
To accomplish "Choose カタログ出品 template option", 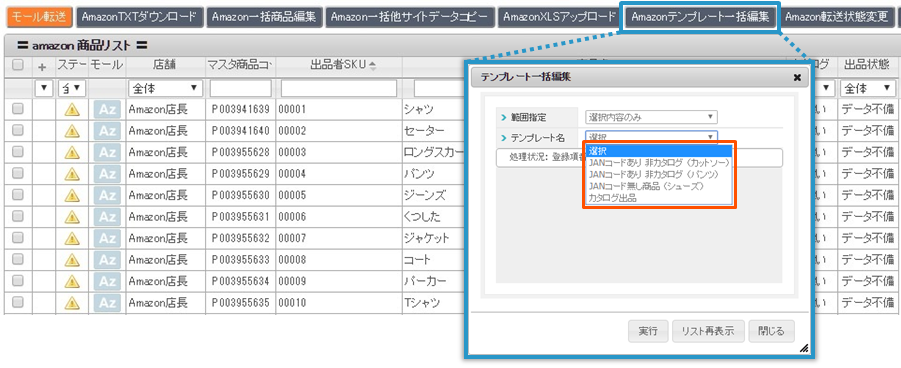I will click(x=659, y=198).
